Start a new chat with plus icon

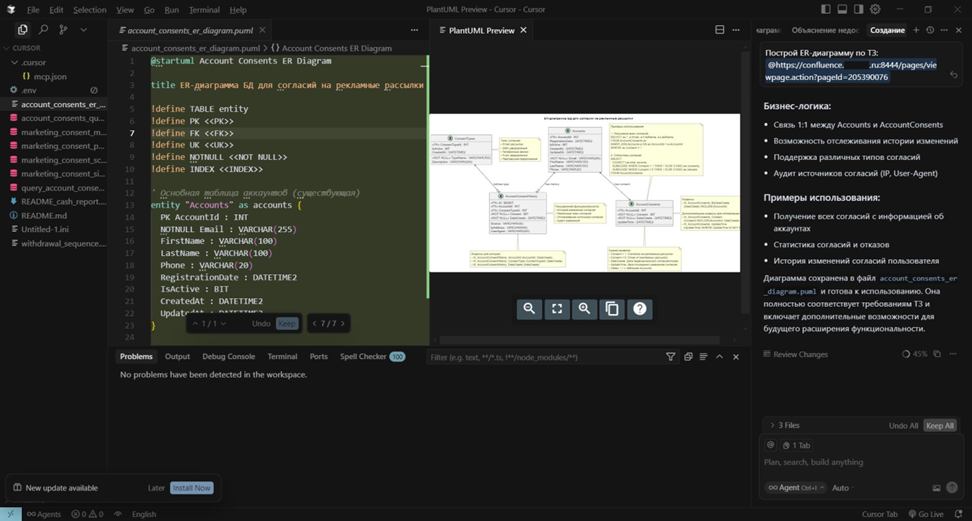[915, 30]
